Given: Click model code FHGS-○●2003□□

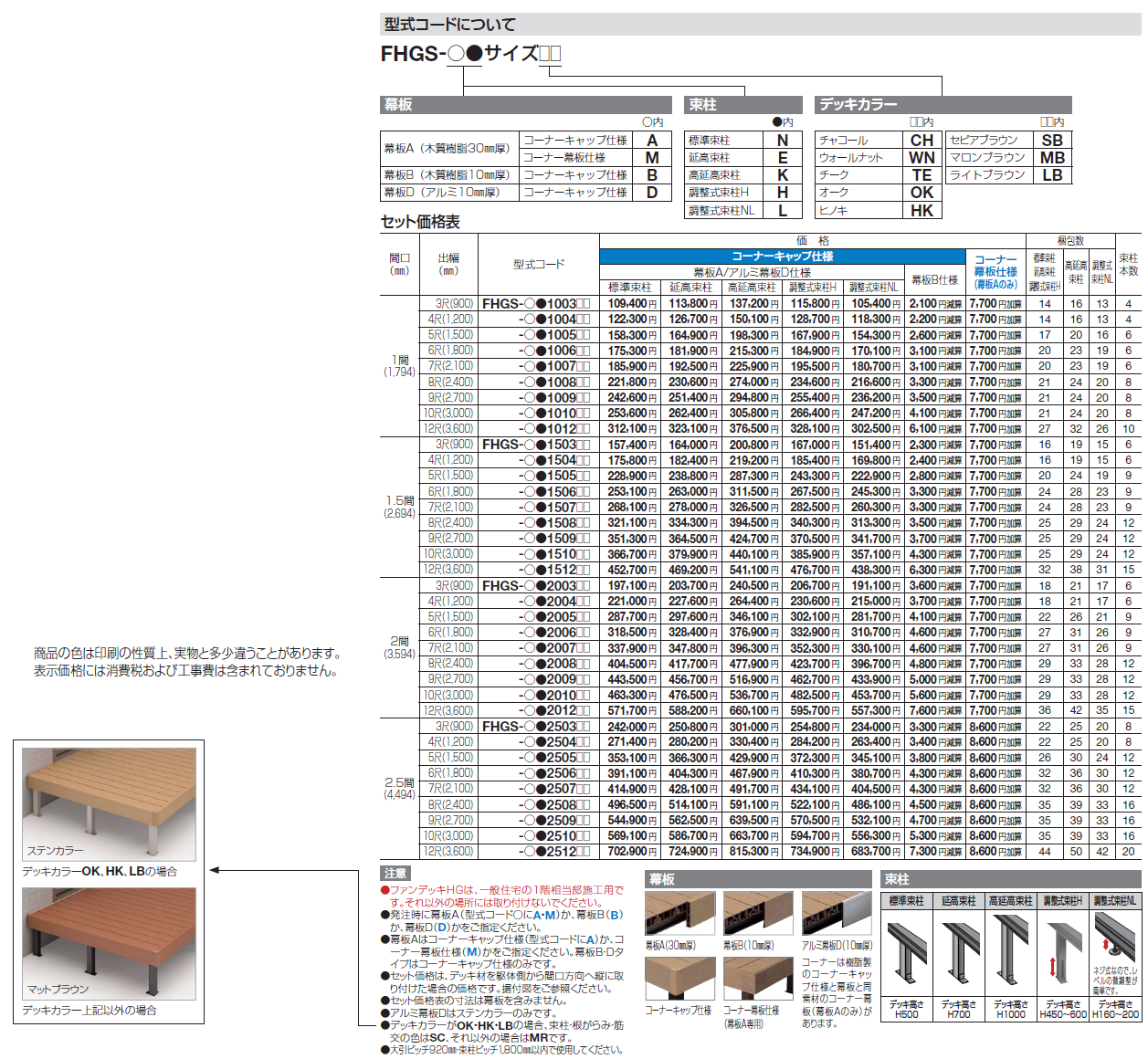Looking at the screenshot, I should click(x=536, y=586).
